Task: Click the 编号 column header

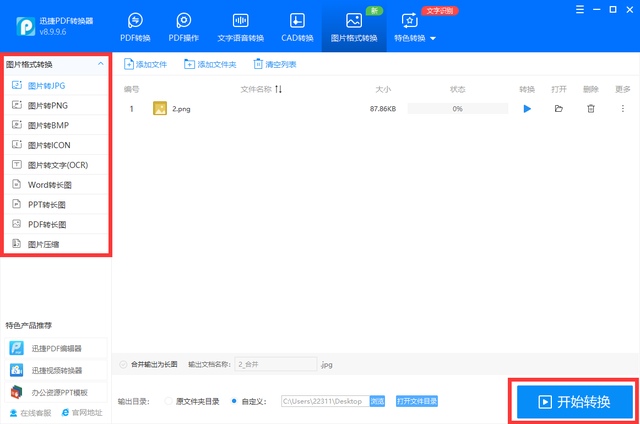Action: click(x=131, y=89)
